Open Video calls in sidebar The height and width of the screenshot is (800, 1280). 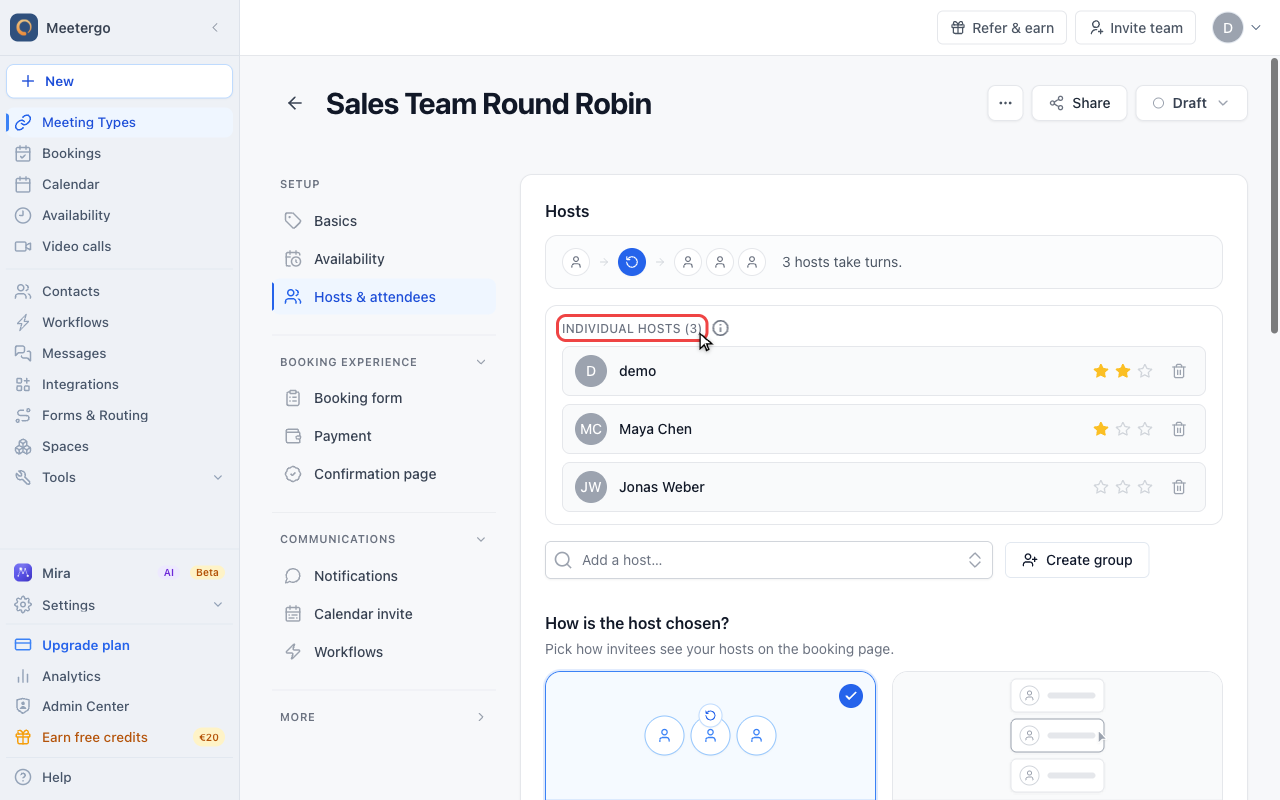tap(119, 246)
